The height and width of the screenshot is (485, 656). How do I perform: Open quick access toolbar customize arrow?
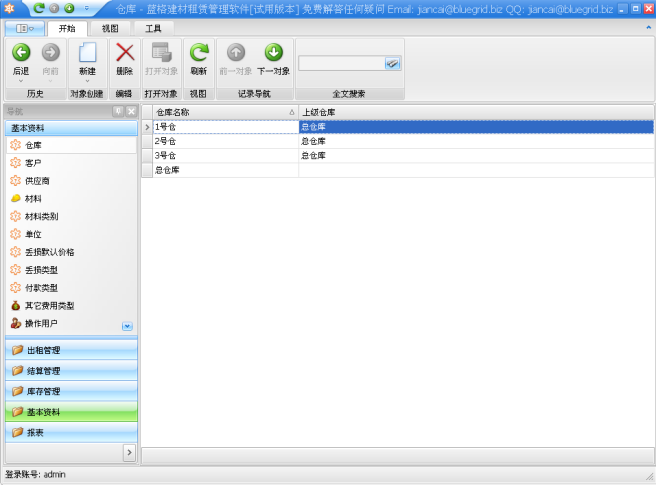[x=87, y=8]
